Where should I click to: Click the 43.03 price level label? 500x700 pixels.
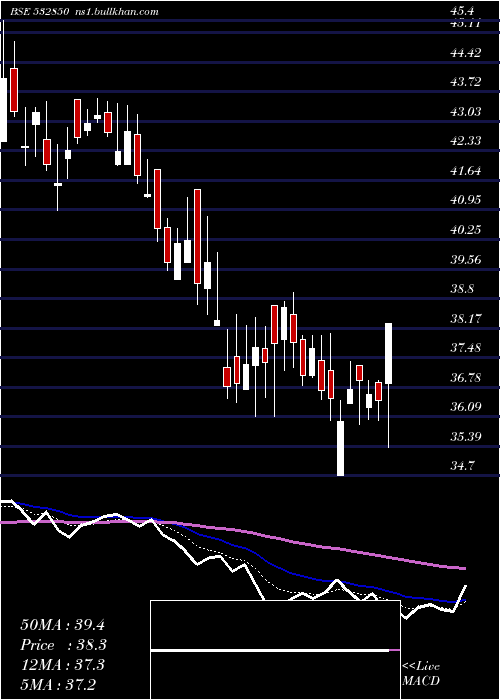466,112
